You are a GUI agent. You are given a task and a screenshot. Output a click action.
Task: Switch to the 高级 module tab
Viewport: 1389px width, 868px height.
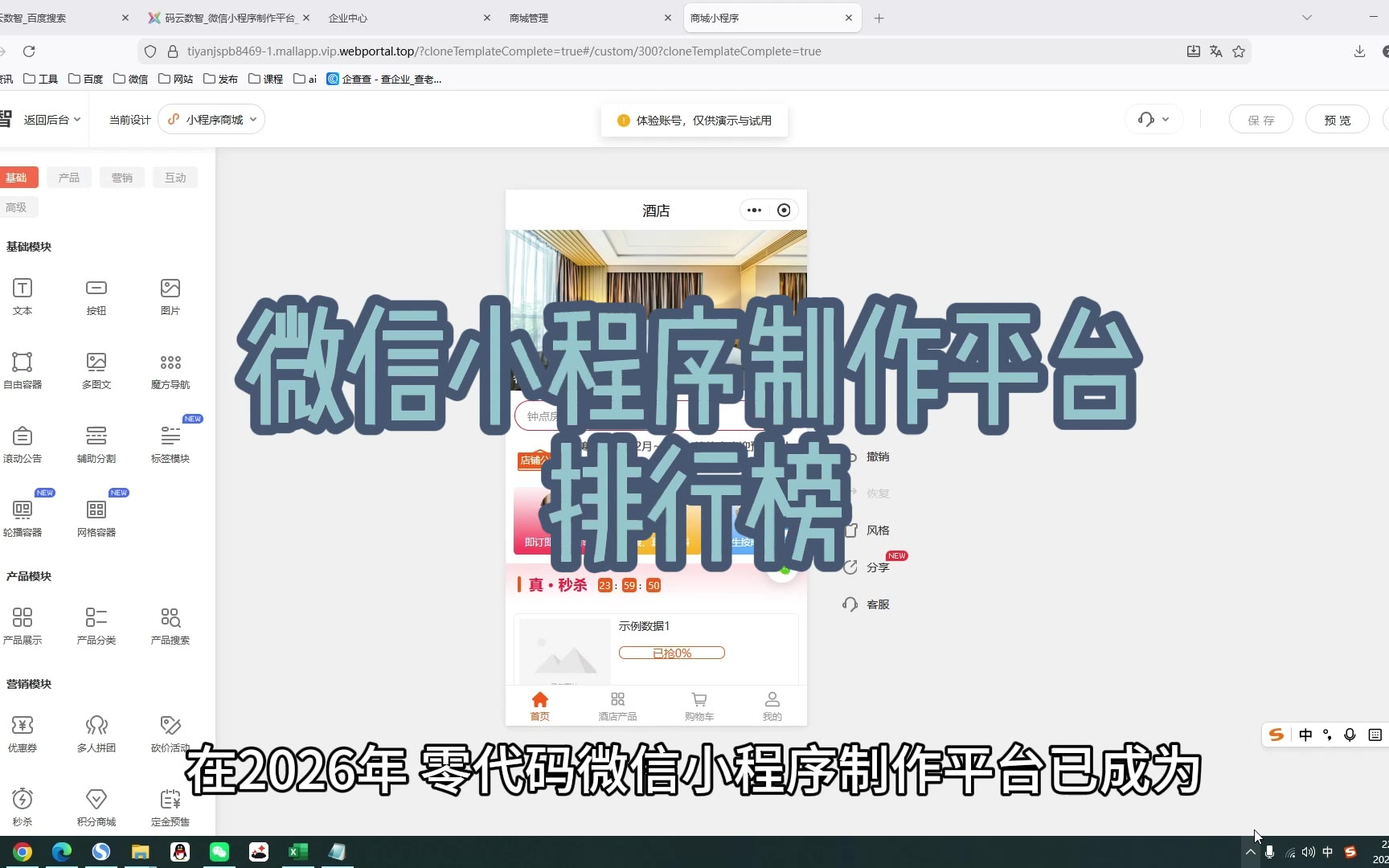point(16,207)
